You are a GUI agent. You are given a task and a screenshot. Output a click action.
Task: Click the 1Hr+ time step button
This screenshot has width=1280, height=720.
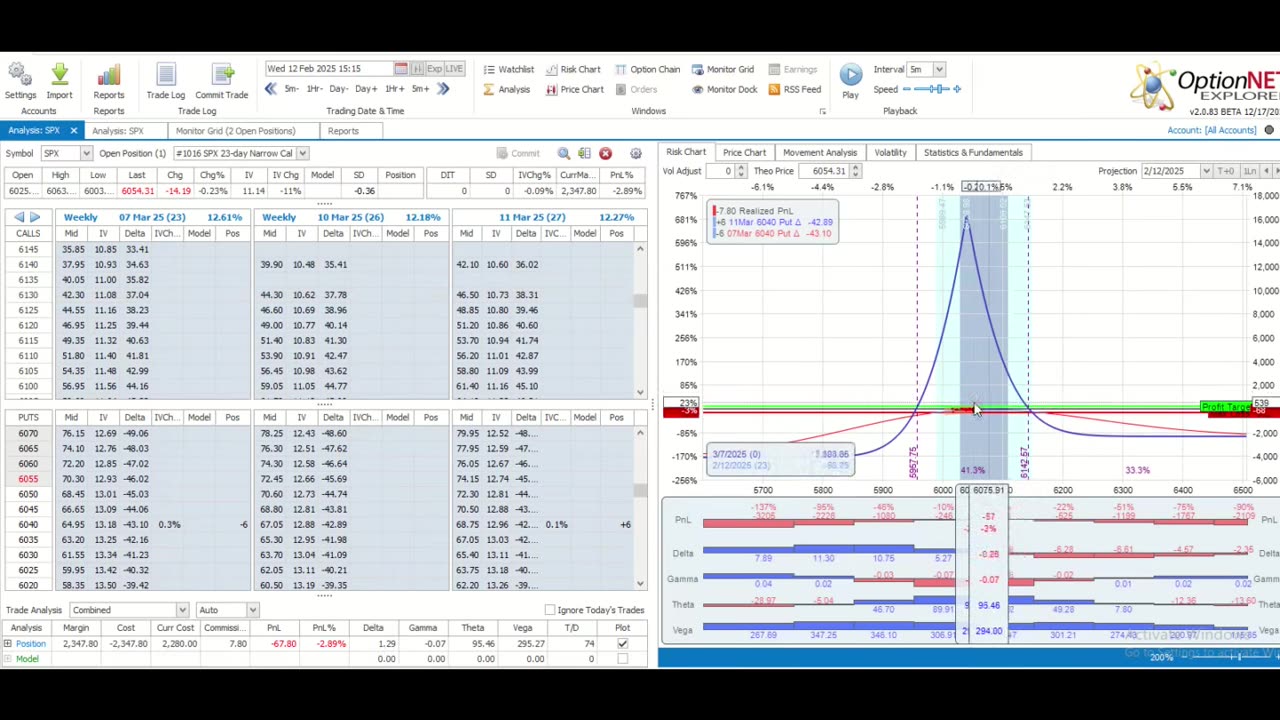tap(394, 89)
